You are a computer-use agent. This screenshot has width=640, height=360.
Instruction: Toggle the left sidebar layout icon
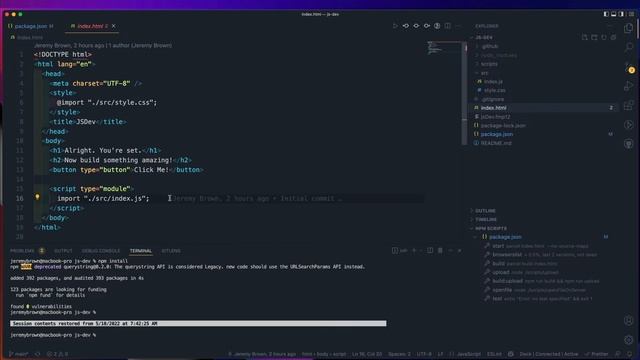606,14
